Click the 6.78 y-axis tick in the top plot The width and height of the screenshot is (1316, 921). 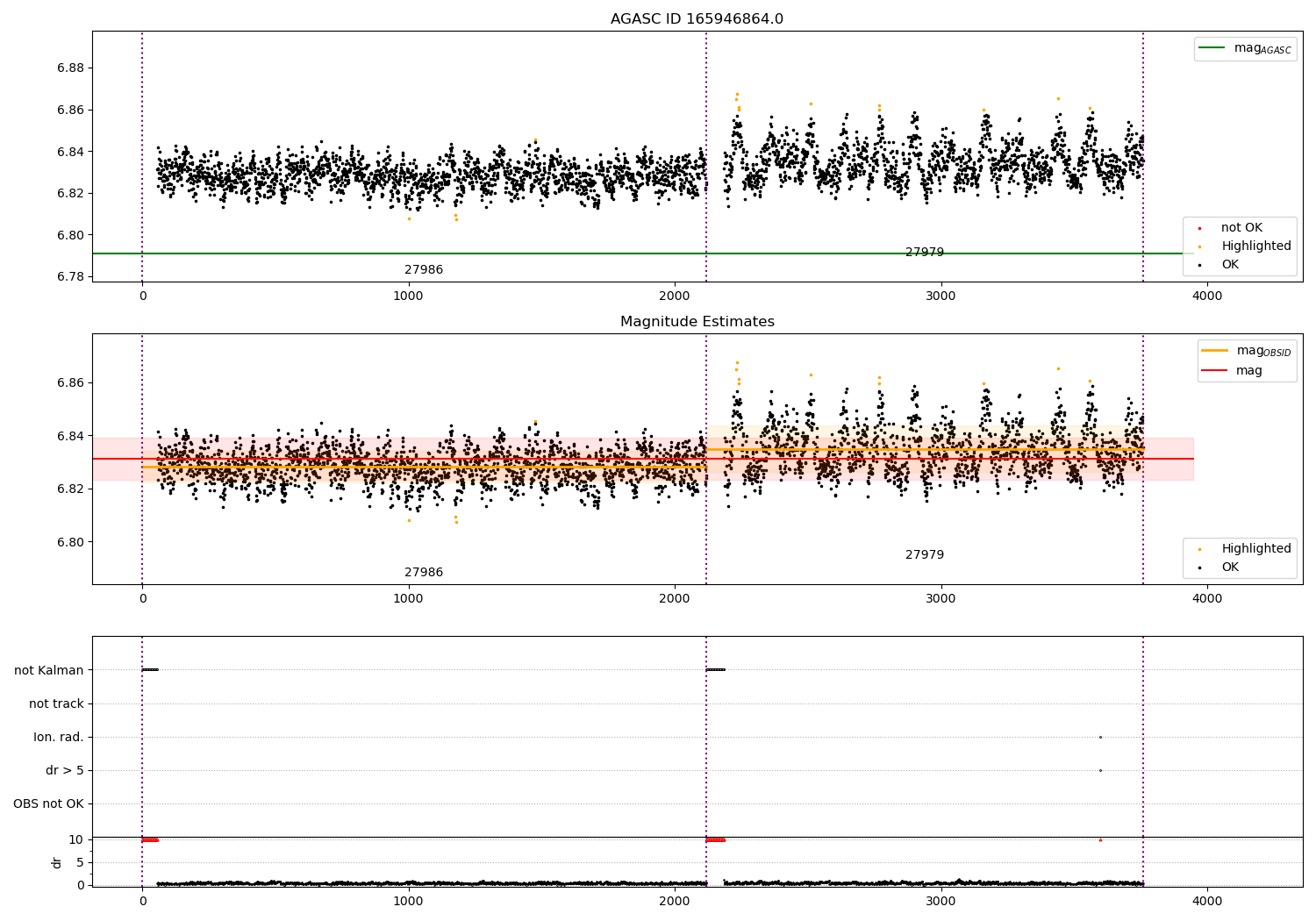coord(70,277)
